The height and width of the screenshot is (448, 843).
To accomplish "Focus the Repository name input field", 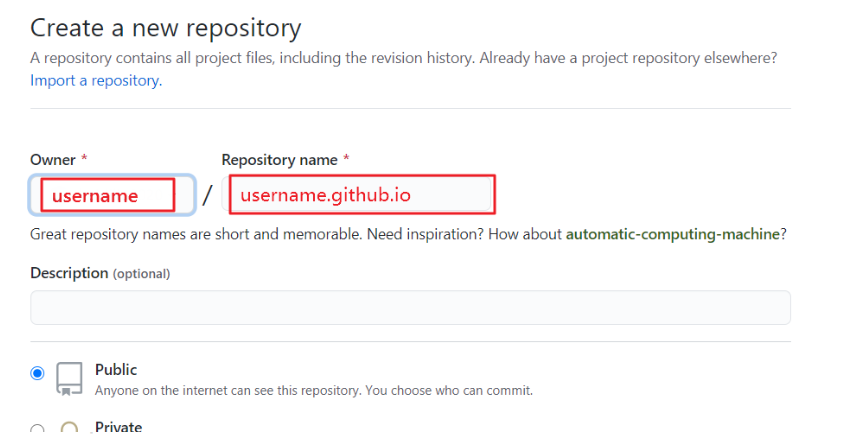I will (x=361, y=195).
